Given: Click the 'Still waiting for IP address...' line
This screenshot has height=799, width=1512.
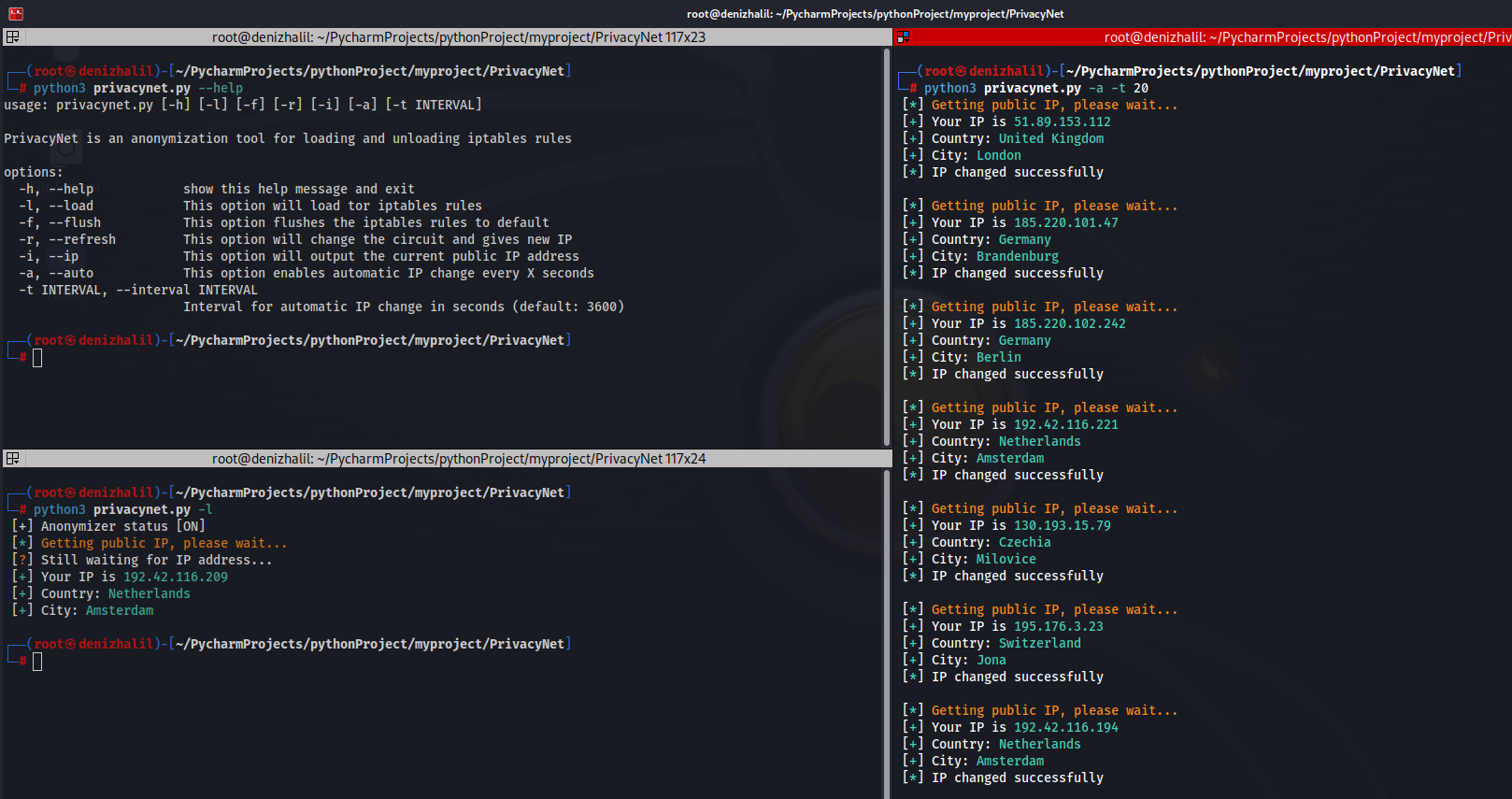Looking at the screenshot, I should [142, 560].
